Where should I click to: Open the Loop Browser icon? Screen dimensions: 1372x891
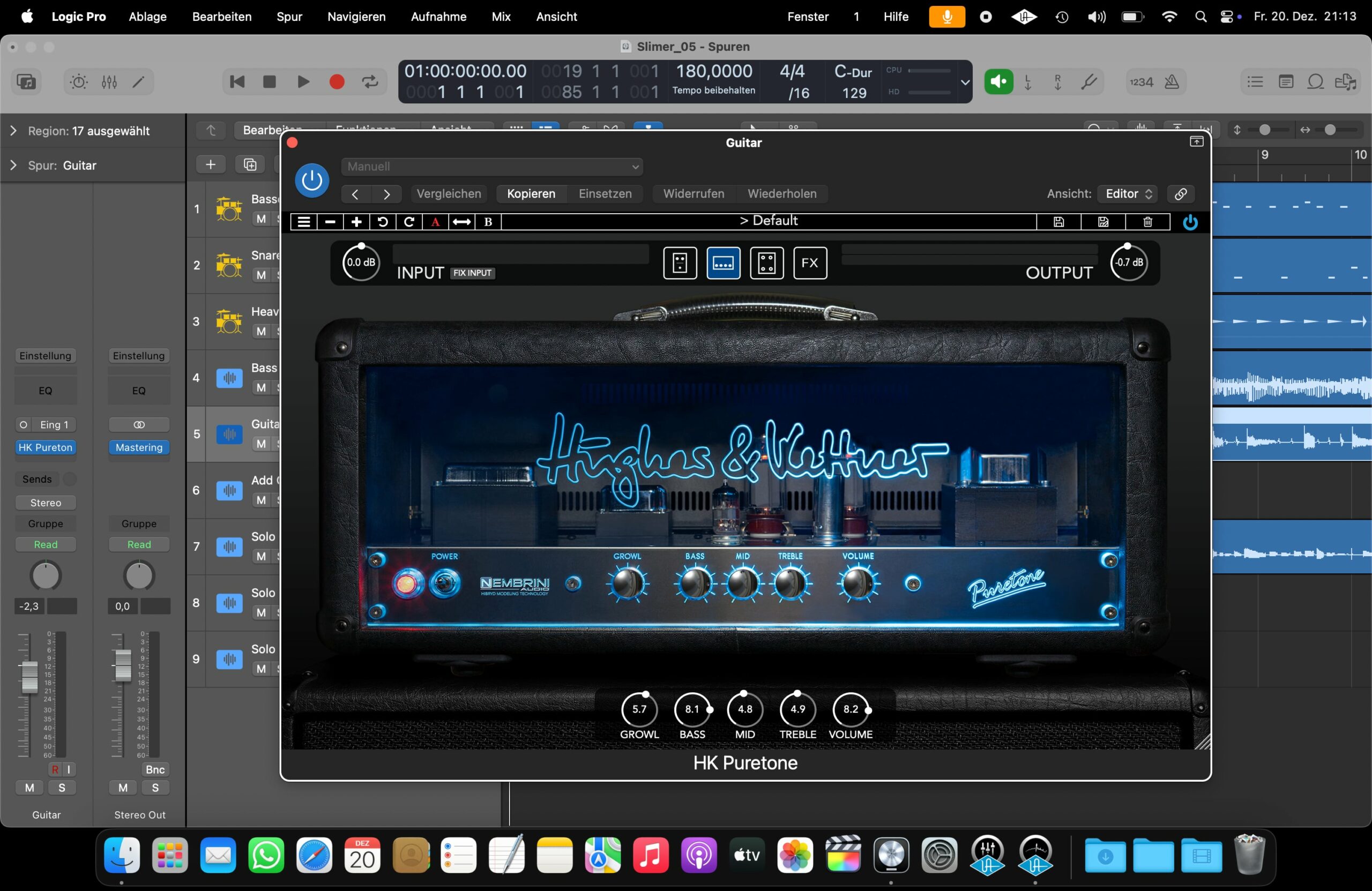tap(1316, 82)
